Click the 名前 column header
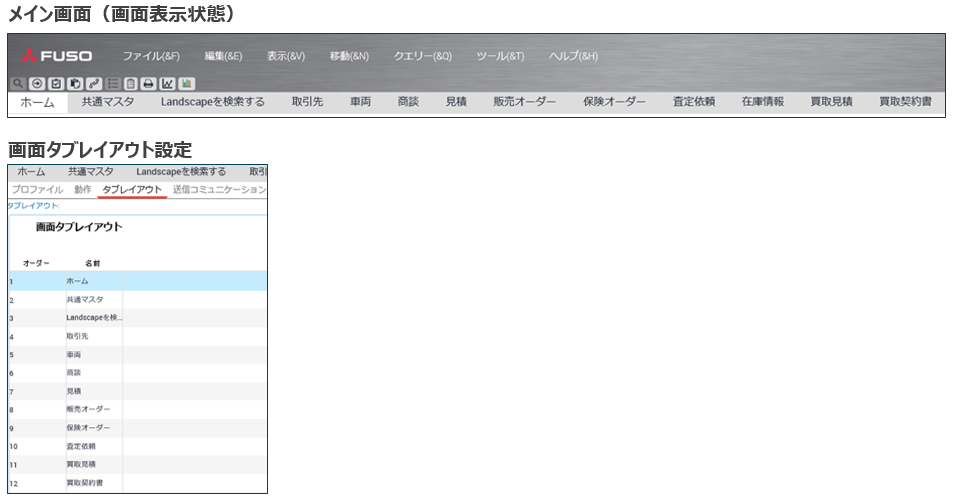Image resolution: width=956 pixels, height=499 pixels. click(92, 263)
